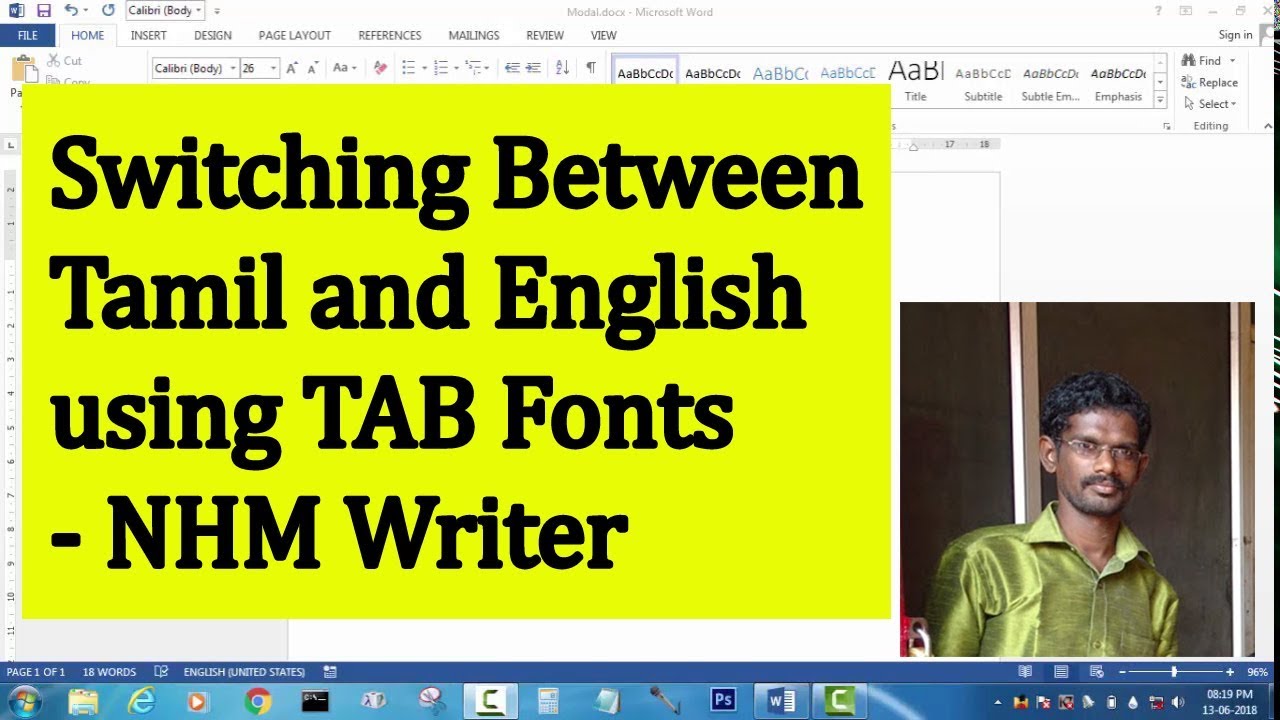Click the zoom in plus button
The height and width of the screenshot is (720, 1280).
1230,672
